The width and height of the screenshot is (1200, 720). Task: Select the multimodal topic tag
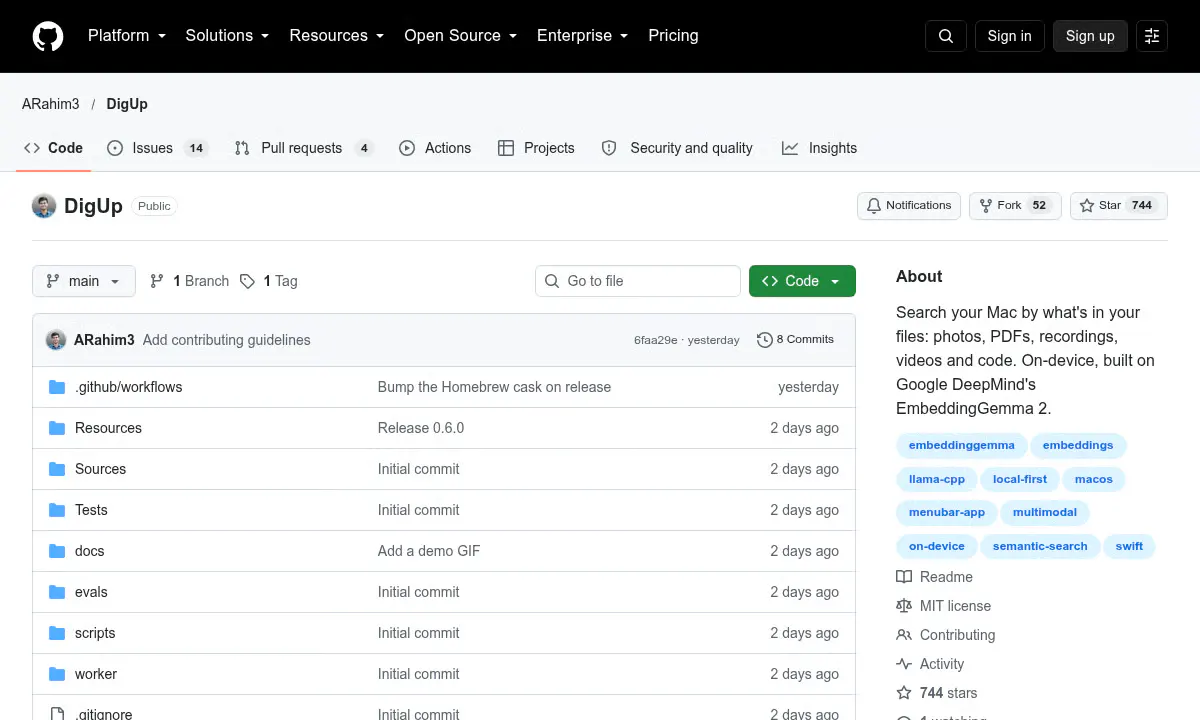click(x=1045, y=513)
